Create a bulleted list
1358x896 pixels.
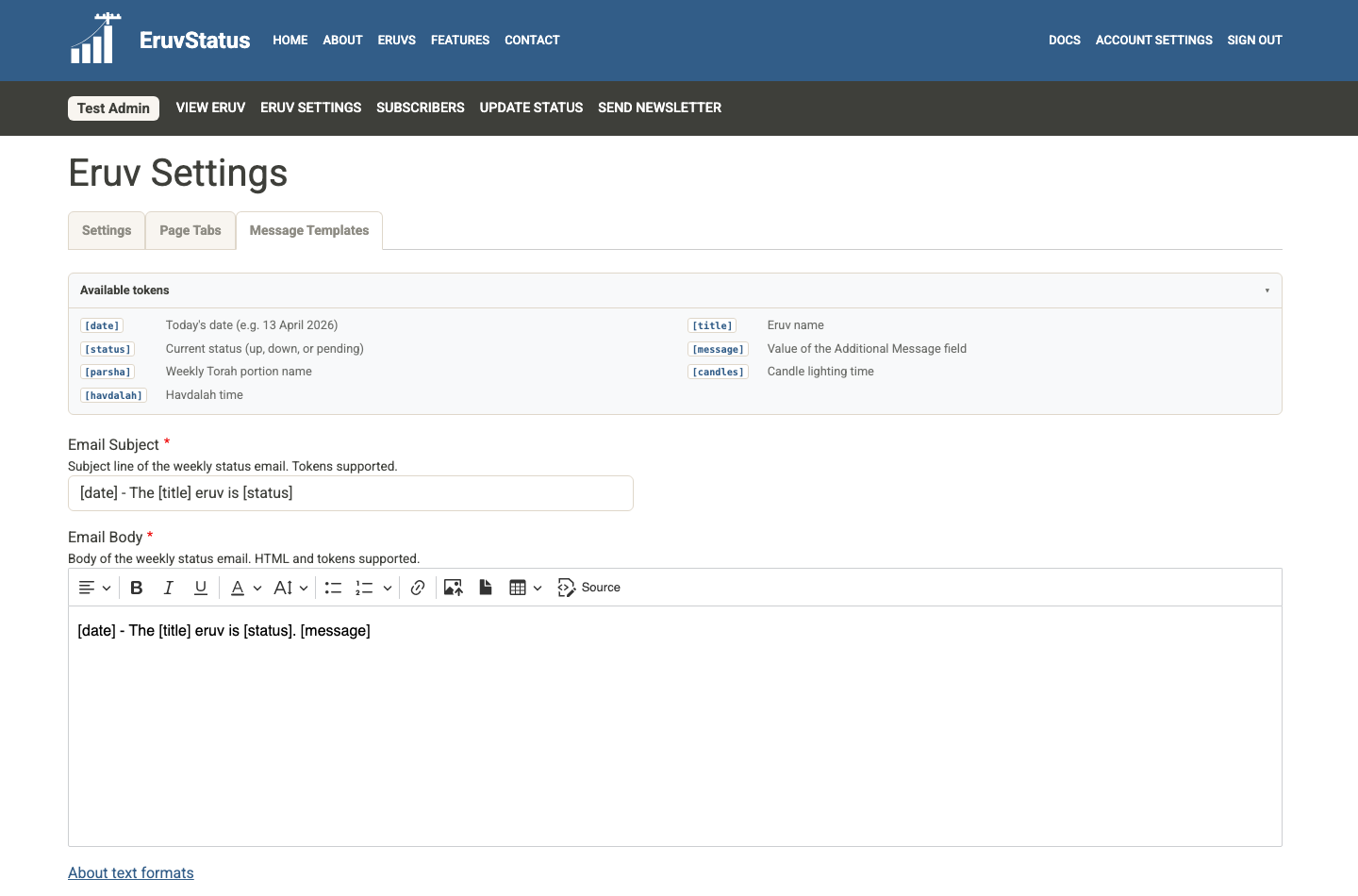[333, 587]
